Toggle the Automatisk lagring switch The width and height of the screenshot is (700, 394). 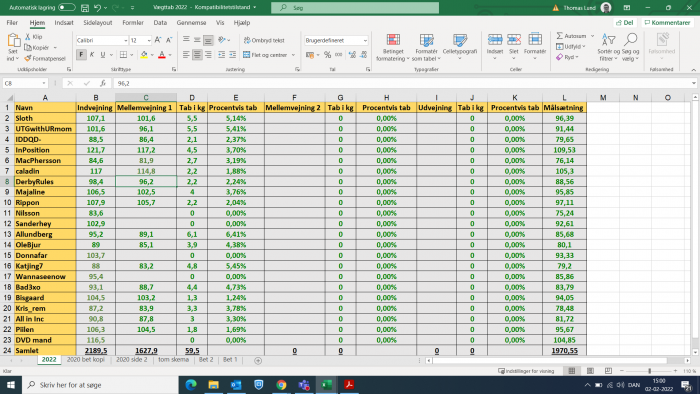(67, 8)
